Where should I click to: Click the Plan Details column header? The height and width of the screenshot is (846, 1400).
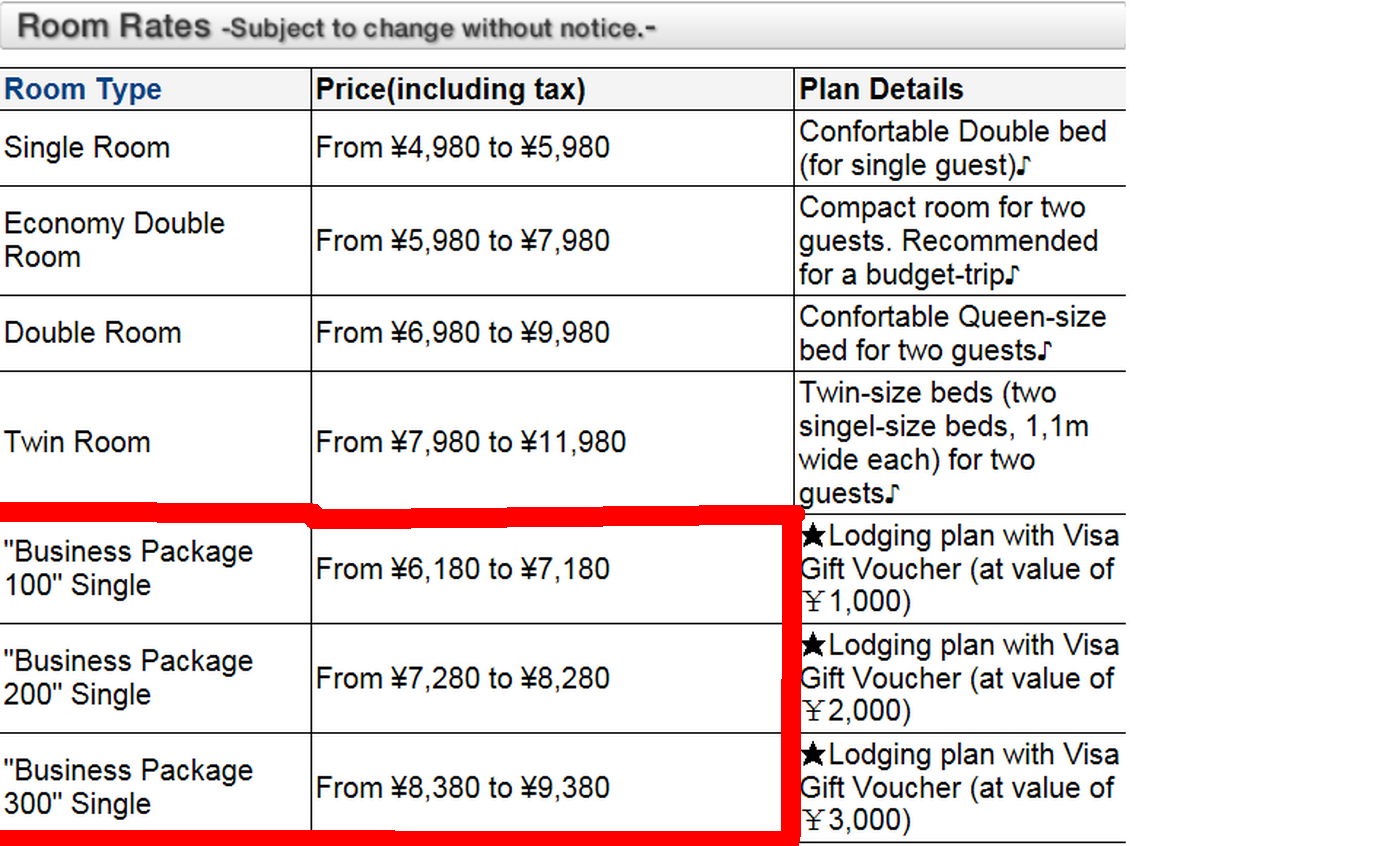pos(881,89)
